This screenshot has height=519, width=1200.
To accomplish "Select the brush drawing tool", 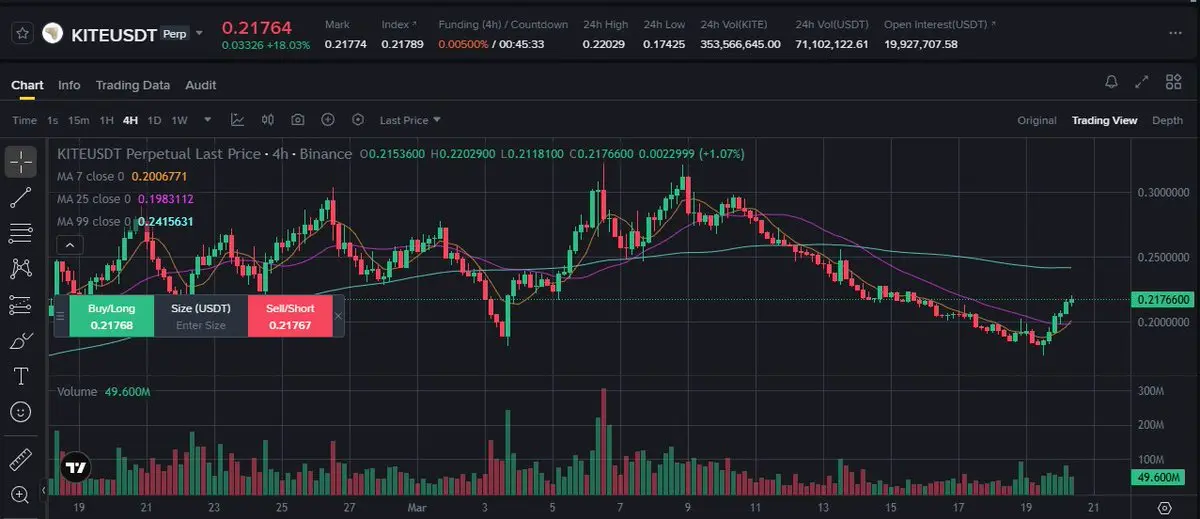I will point(21,341).
